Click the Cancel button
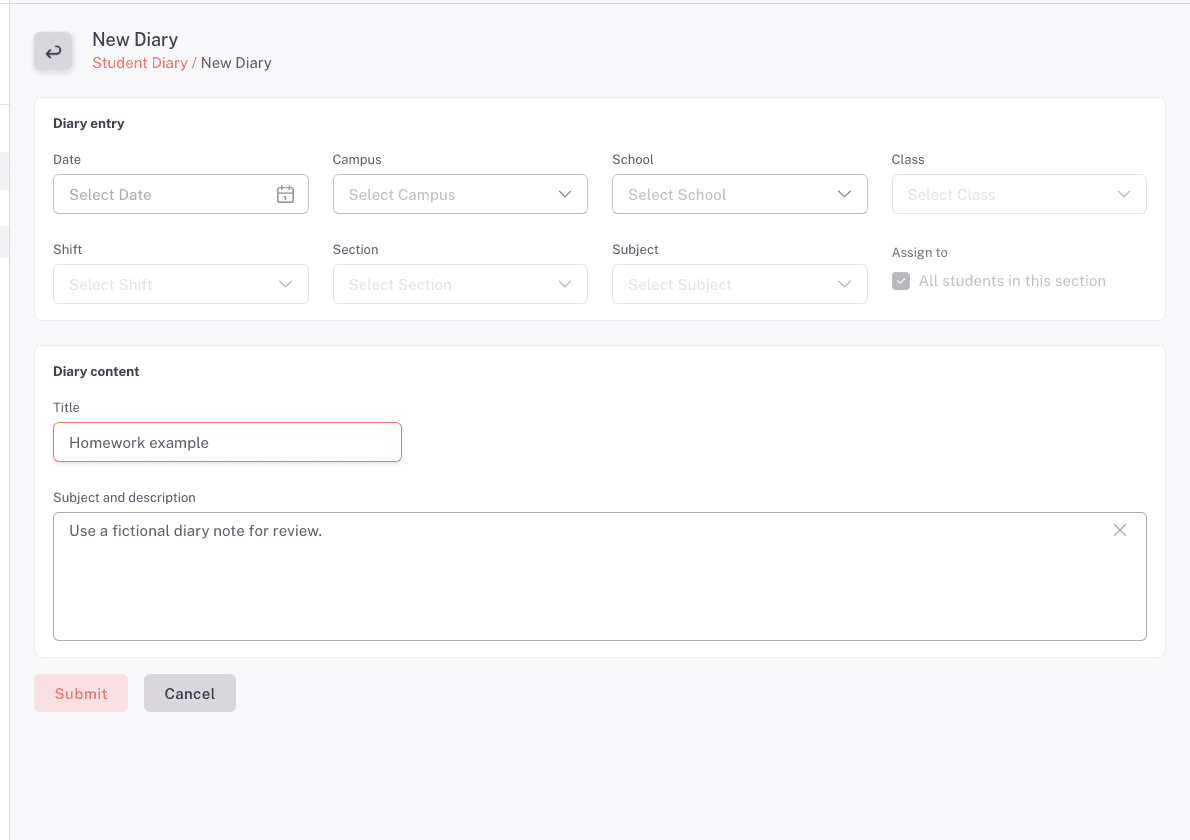This screenshot has height=840, width=1190. coord(190,694)
